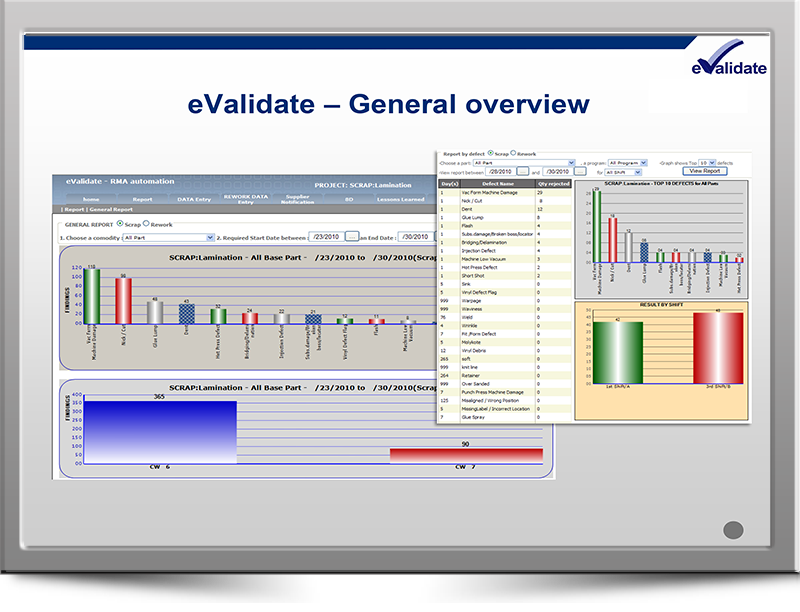Click 'Waviness' row in defect table
The width and height of the screenshot is (800, 612).
click(505, 309)
